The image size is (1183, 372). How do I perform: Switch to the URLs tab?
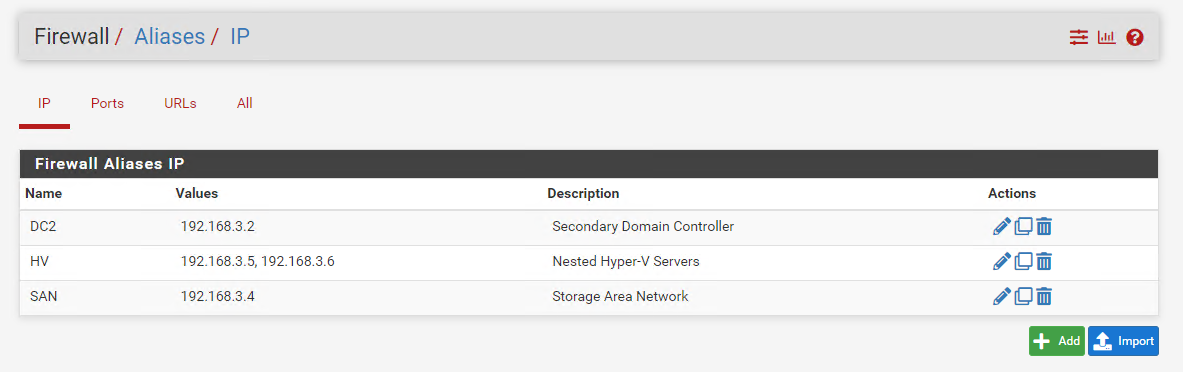click(x=180, y=104)
